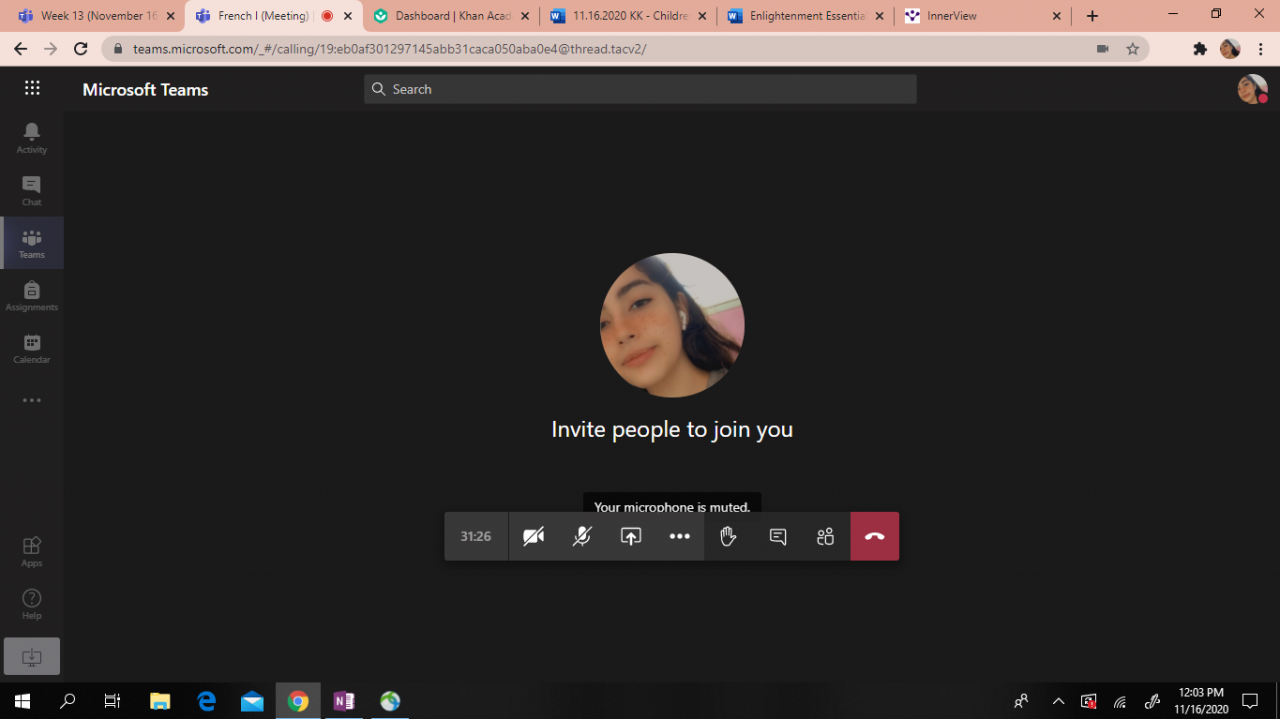
Task: Open Chrome three-dot menu
Action: (x=1261, y=48)
